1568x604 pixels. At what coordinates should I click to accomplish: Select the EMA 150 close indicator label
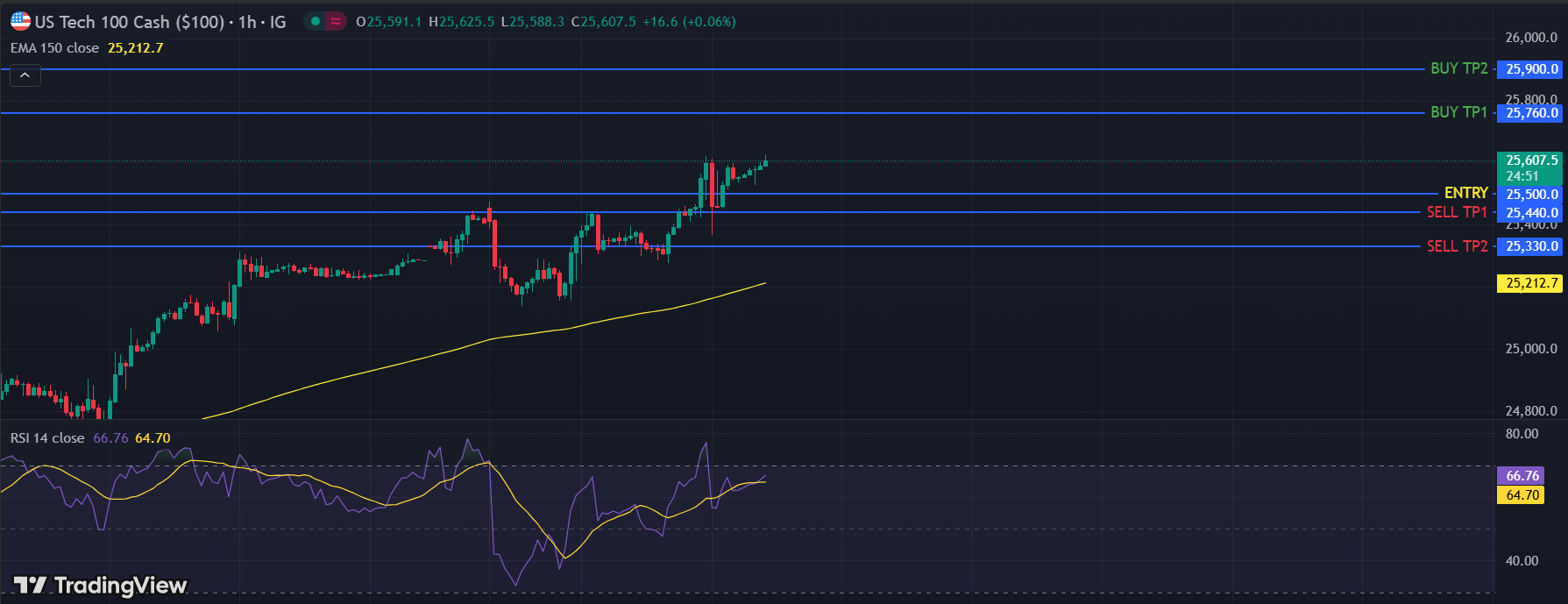(x=54, y=48)
